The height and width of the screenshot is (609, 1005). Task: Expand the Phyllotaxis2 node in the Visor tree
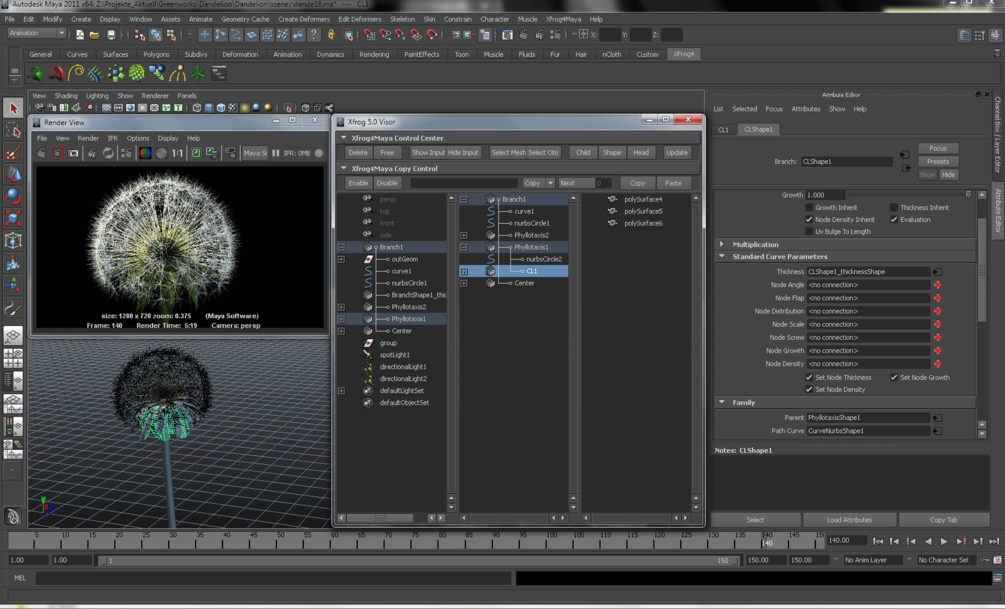coord(463,237)
